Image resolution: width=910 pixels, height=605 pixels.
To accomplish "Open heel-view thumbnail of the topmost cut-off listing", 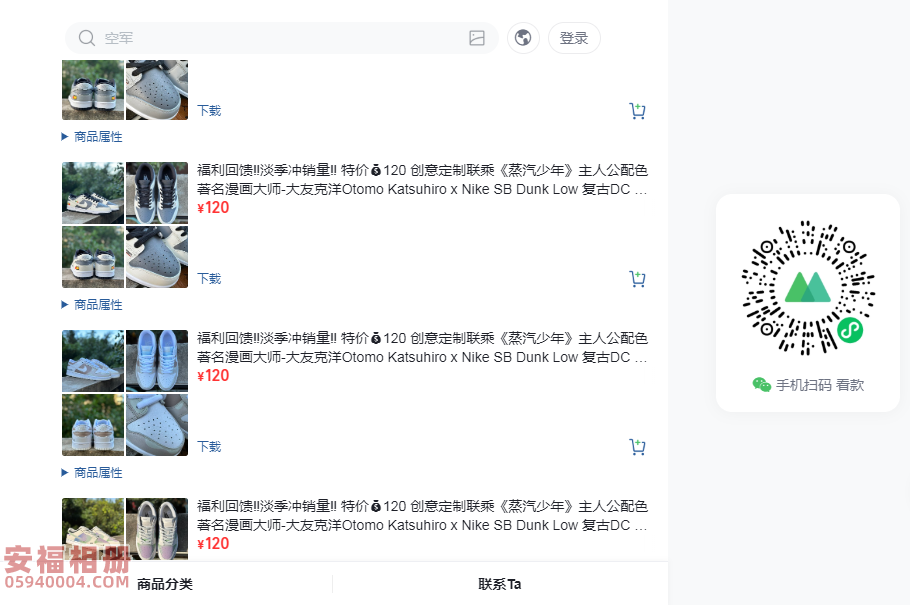I will click(x=93, y=89).
